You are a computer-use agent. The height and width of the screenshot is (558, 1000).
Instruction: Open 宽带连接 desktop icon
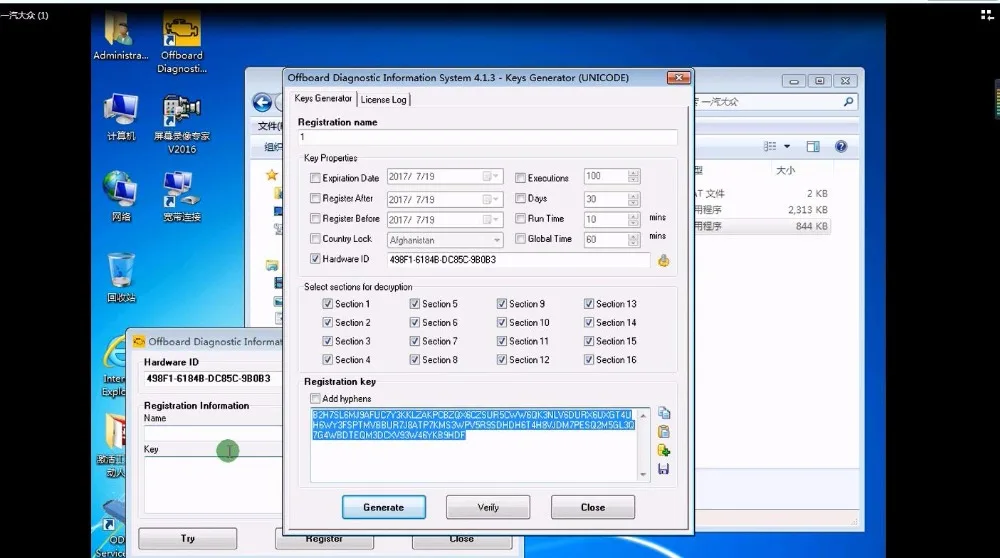point(182,196)
